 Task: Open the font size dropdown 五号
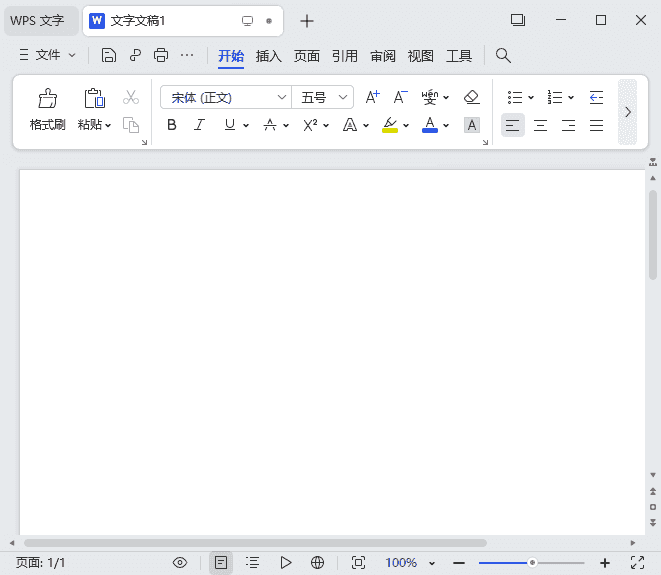[x=322, y=97]
